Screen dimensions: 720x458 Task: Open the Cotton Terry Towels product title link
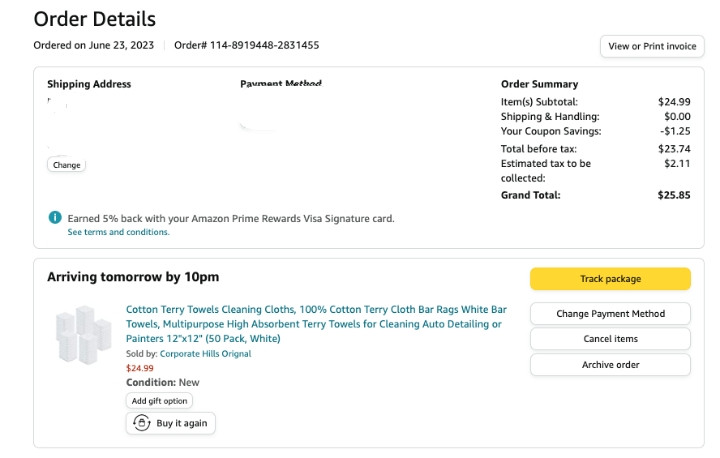pyautogui.click(x=316, y=324)
